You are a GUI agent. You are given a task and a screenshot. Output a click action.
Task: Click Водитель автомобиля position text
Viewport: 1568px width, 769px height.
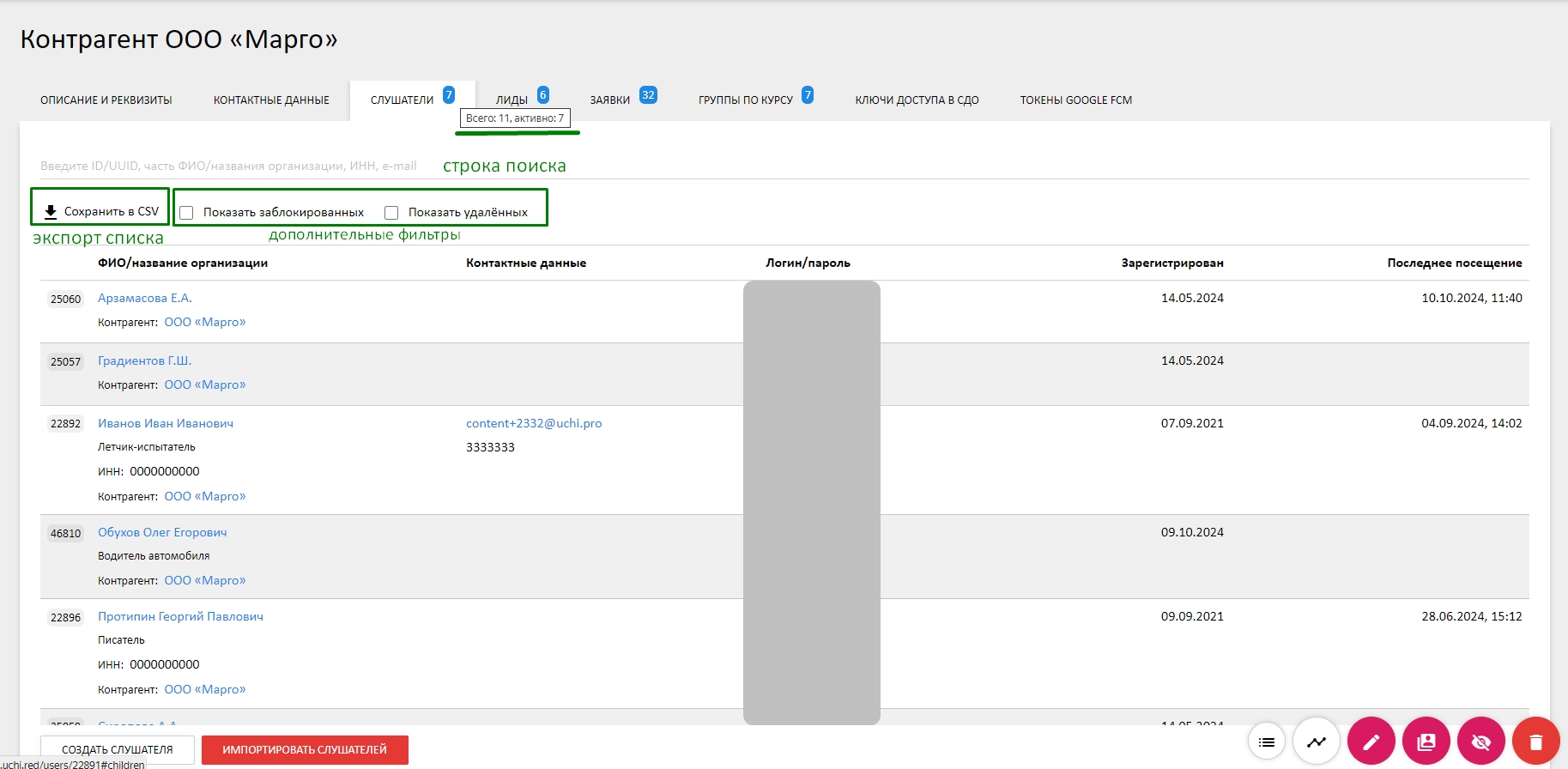click(154, 556)
